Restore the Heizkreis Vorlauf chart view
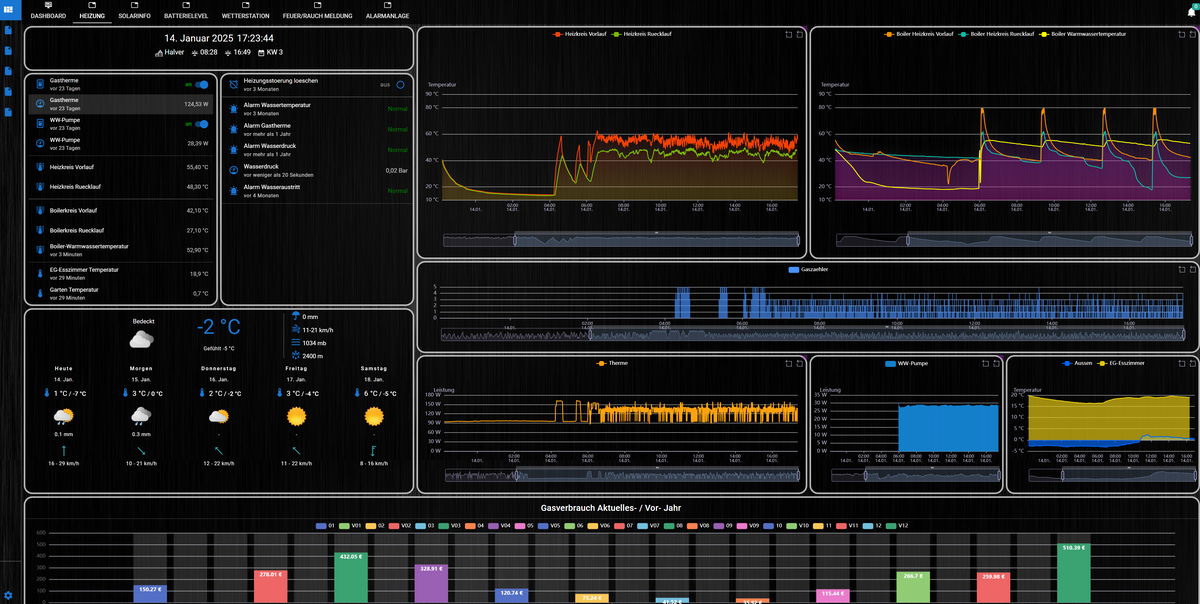The image size is (1200, 604). [x=799, y=34]
